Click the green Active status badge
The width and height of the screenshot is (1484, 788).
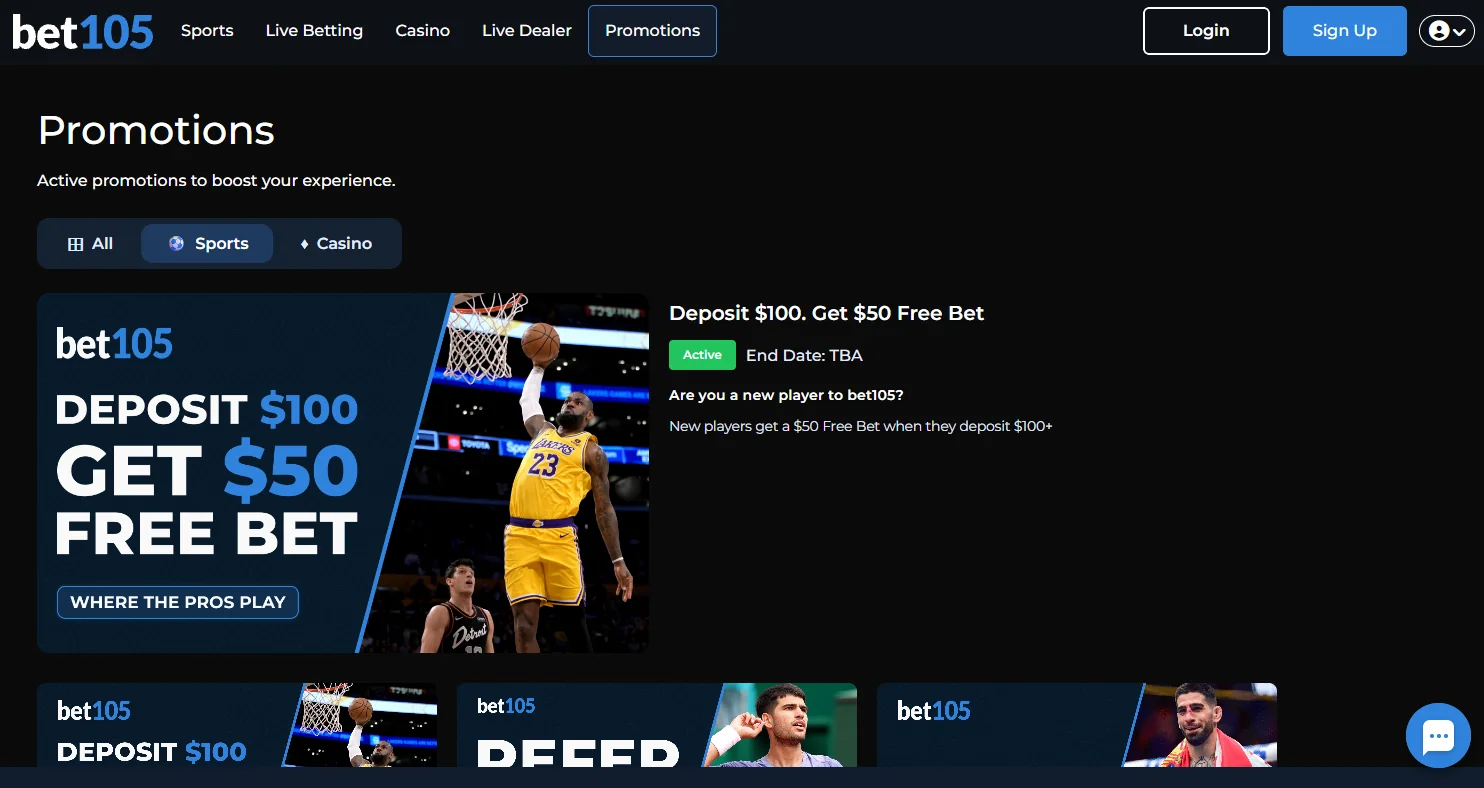click(702, 355)
